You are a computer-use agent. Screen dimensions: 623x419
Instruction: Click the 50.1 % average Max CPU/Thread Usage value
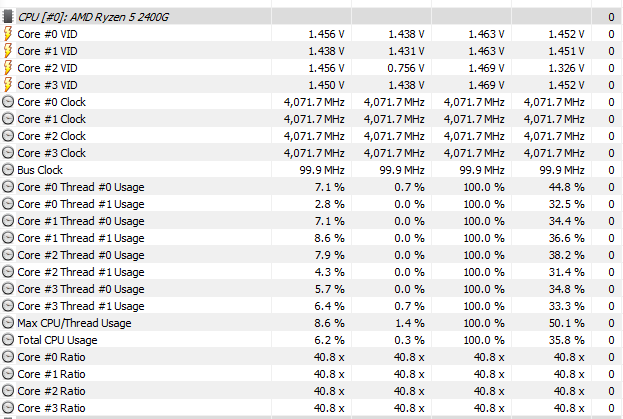coord(566,323)
